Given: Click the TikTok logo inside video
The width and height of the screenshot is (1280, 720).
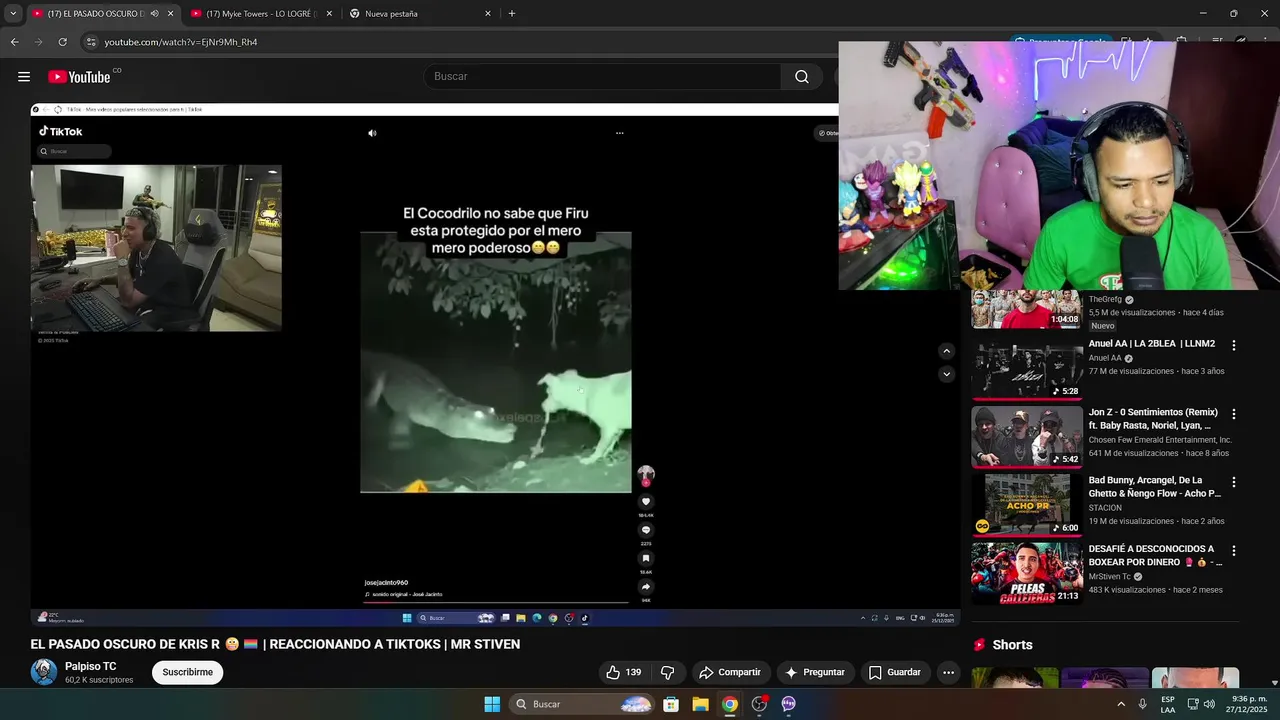Looking at the screenshot, I should click(x=61, y=131).
